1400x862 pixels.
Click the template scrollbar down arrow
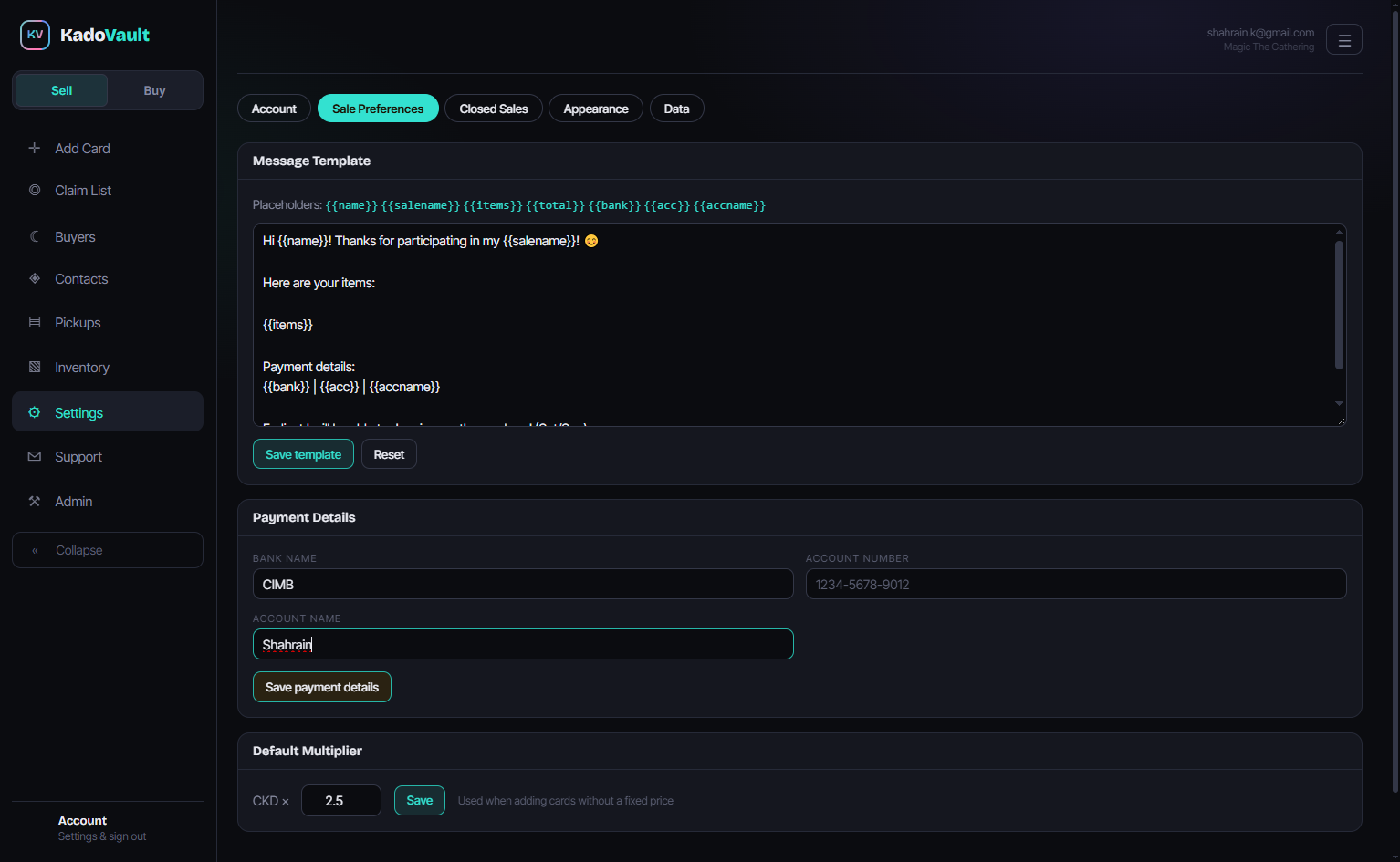[x=1339, y=403]
